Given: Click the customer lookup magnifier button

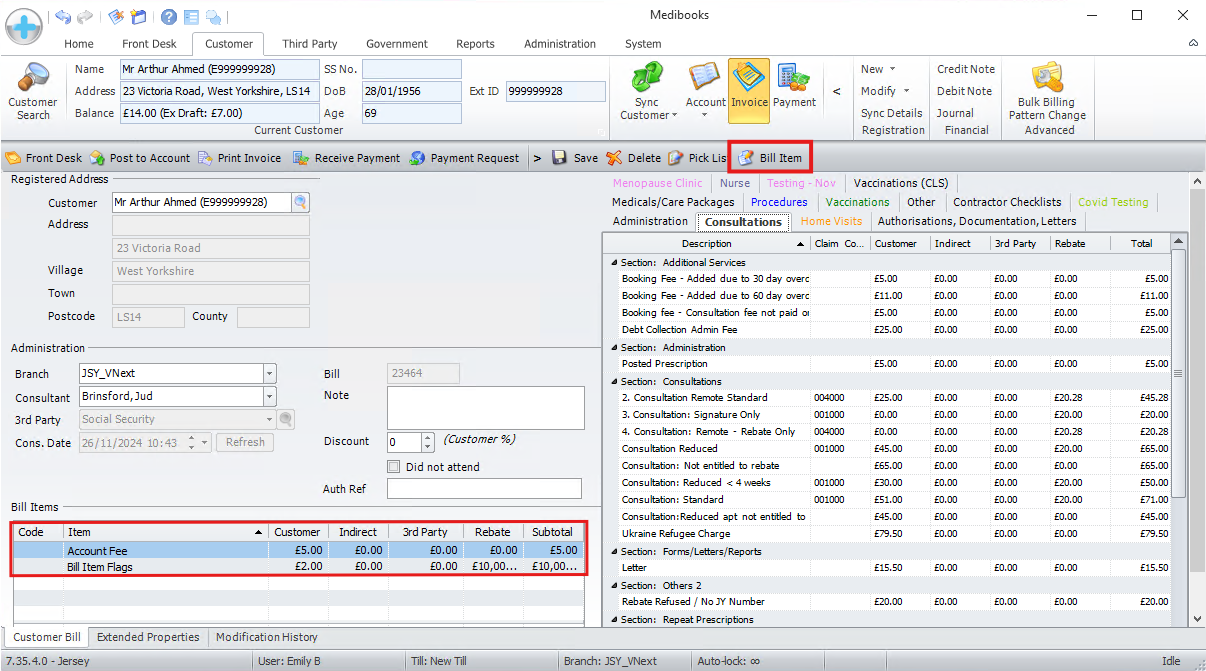Looking at the screenshot, I should pos(300,203).
